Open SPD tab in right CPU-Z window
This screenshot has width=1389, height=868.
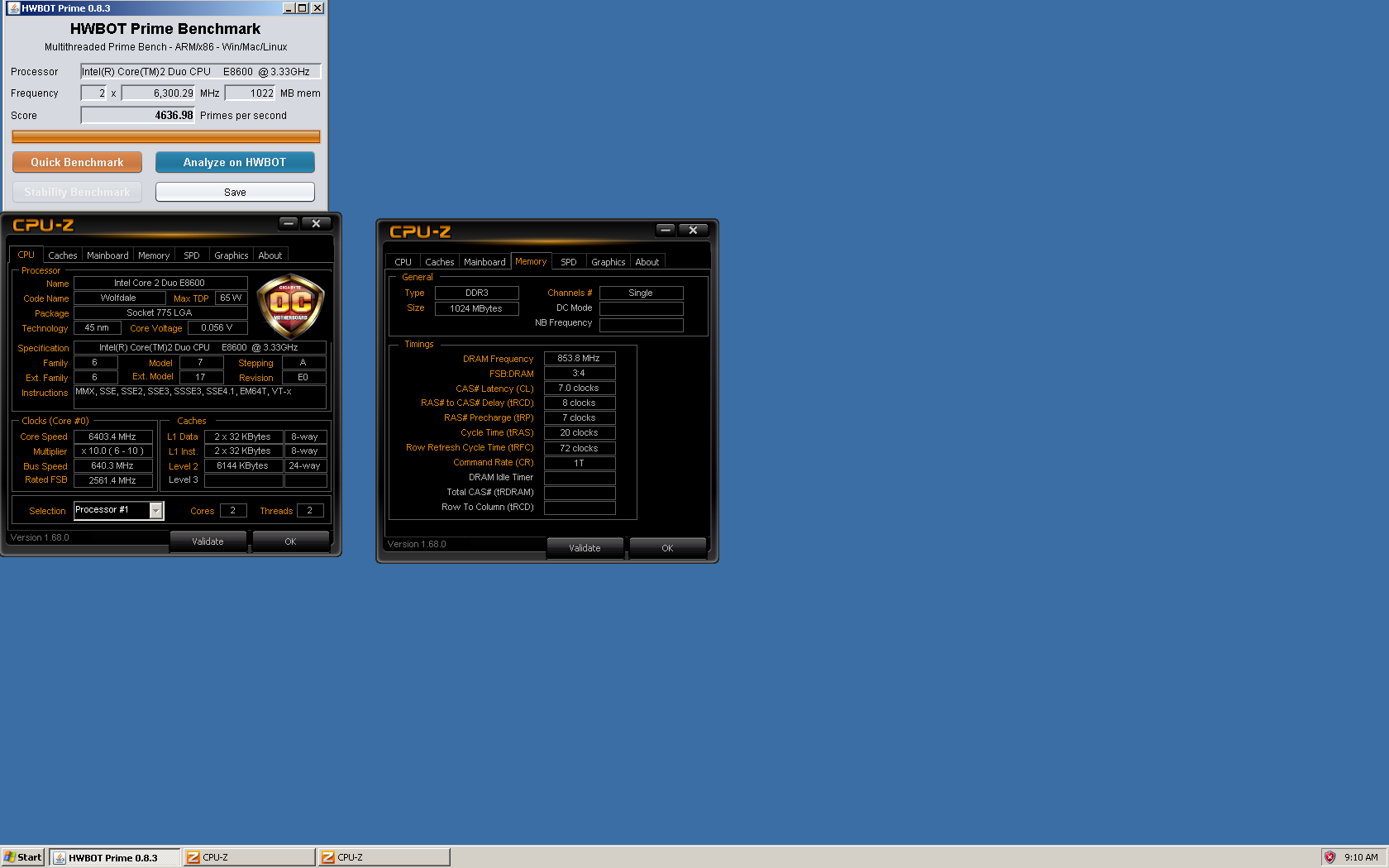[569, 262]
